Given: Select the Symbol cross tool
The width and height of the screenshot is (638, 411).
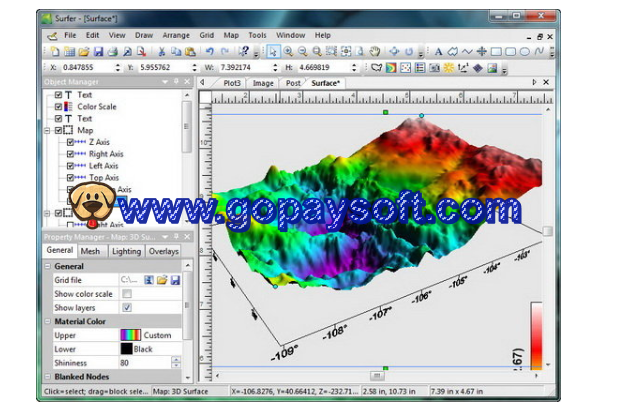Looking at the screenshot, I should tap(481, 51).
